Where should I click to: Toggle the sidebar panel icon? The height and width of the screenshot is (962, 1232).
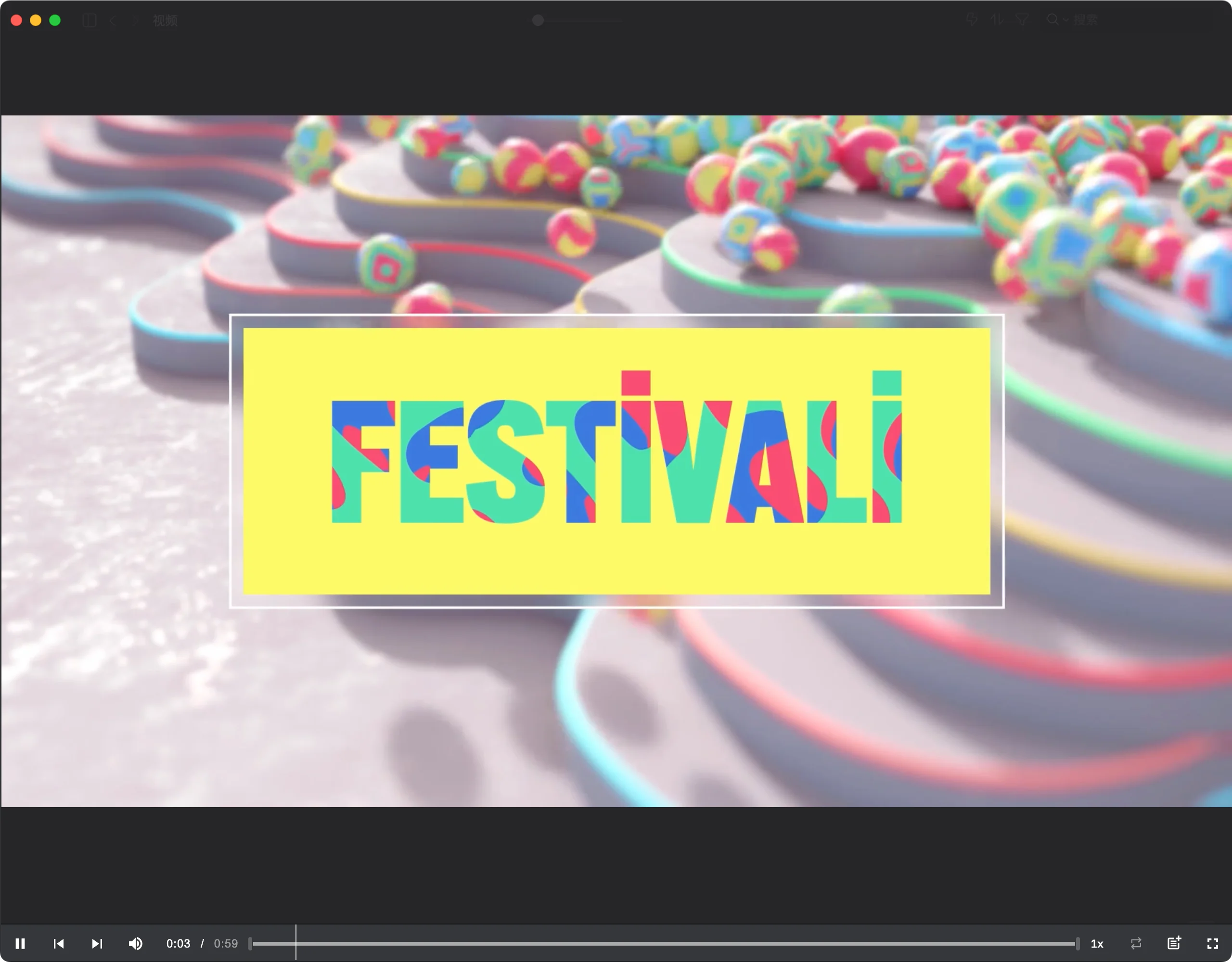pos(89,21)
